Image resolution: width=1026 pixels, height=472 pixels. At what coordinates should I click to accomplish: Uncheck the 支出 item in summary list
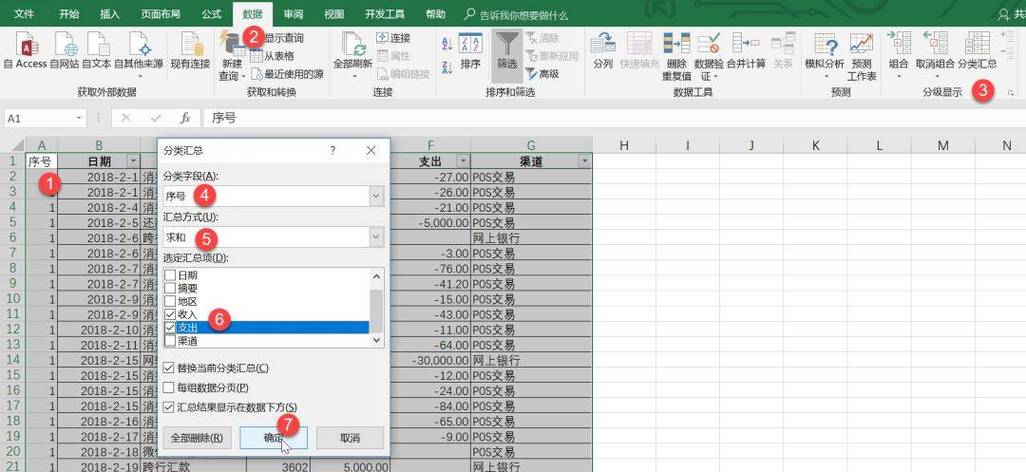tap(170, 327)
